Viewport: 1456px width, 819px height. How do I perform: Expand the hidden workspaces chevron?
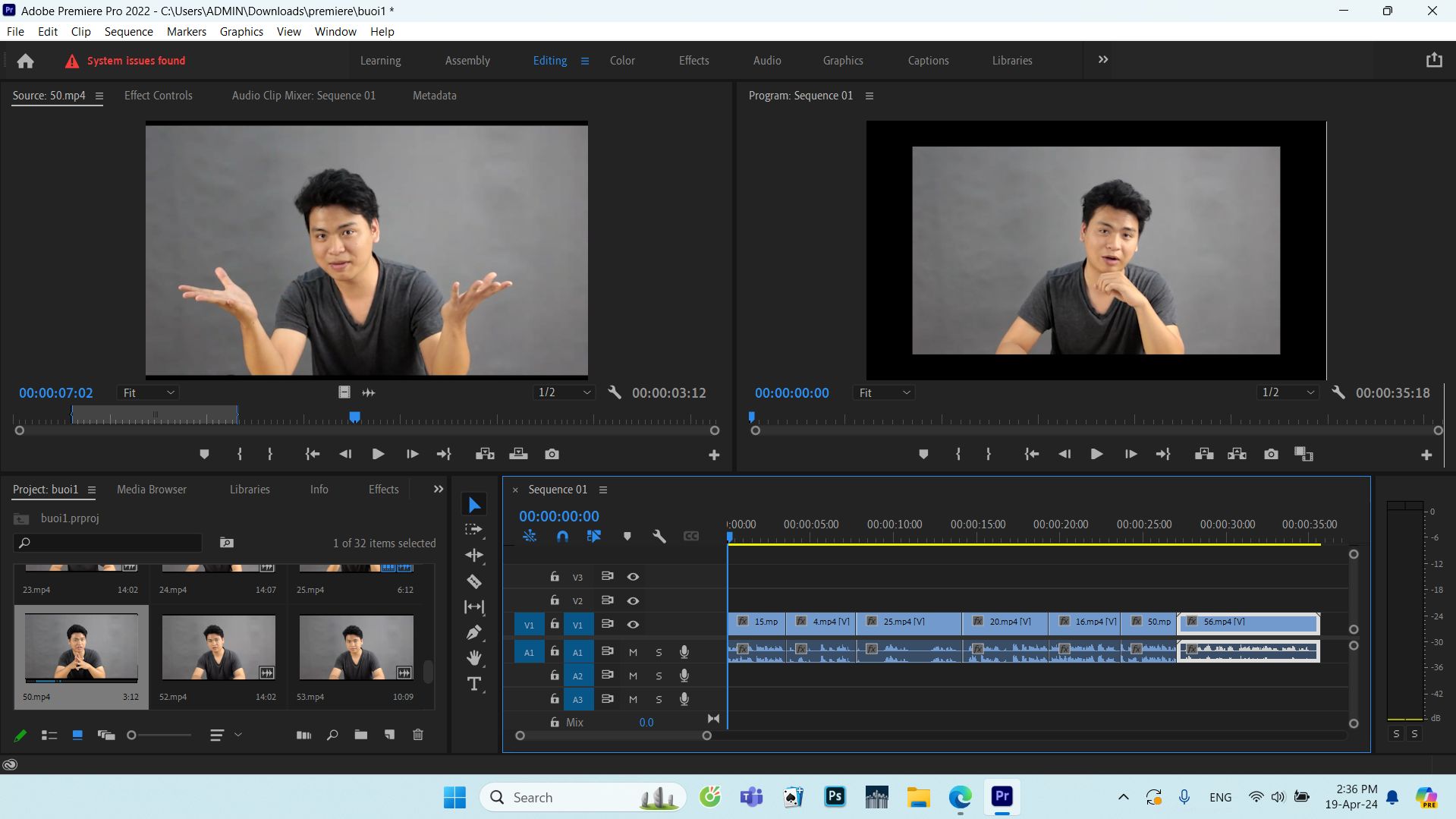point(1102,60)
